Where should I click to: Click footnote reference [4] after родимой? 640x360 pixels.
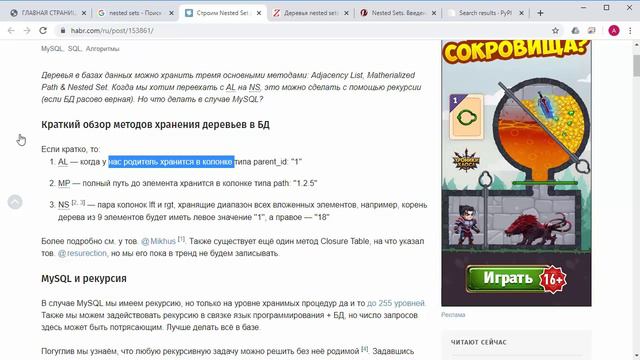[364, 349]
